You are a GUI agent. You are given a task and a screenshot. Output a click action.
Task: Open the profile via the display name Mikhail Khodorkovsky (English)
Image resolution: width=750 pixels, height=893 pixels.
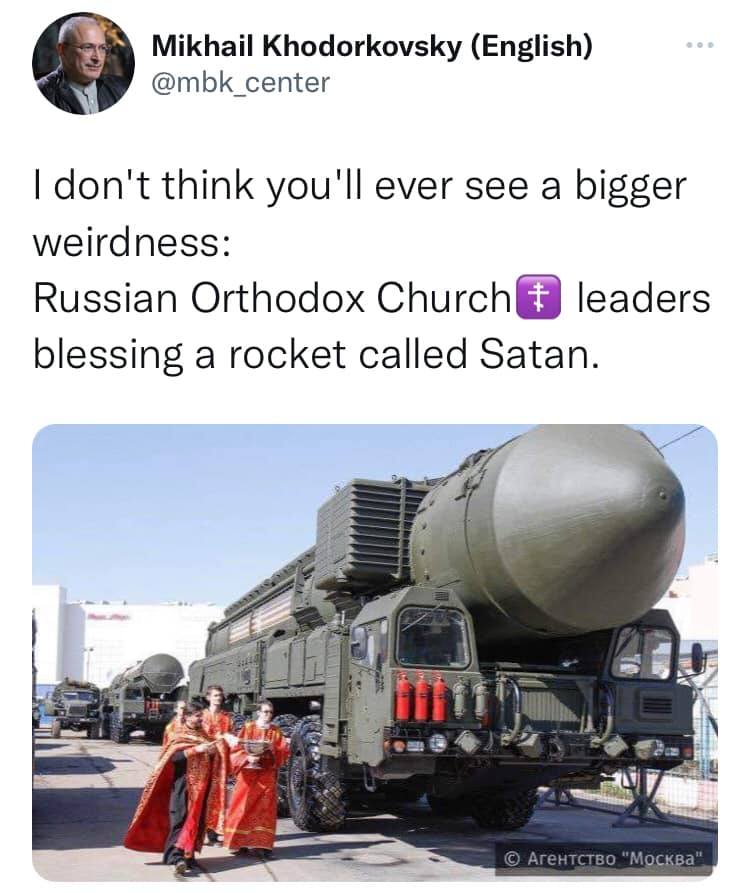(372, 46)
